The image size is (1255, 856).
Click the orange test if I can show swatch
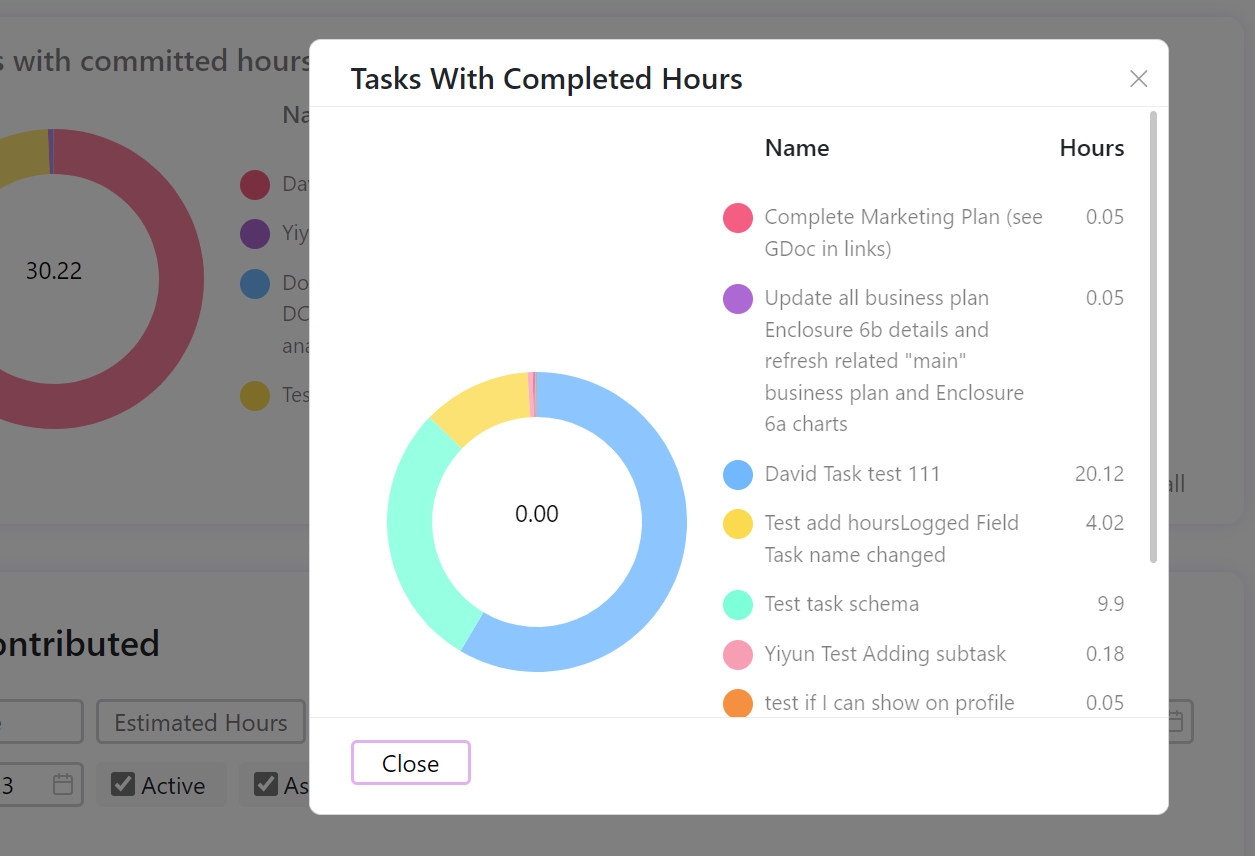(738, 704)
